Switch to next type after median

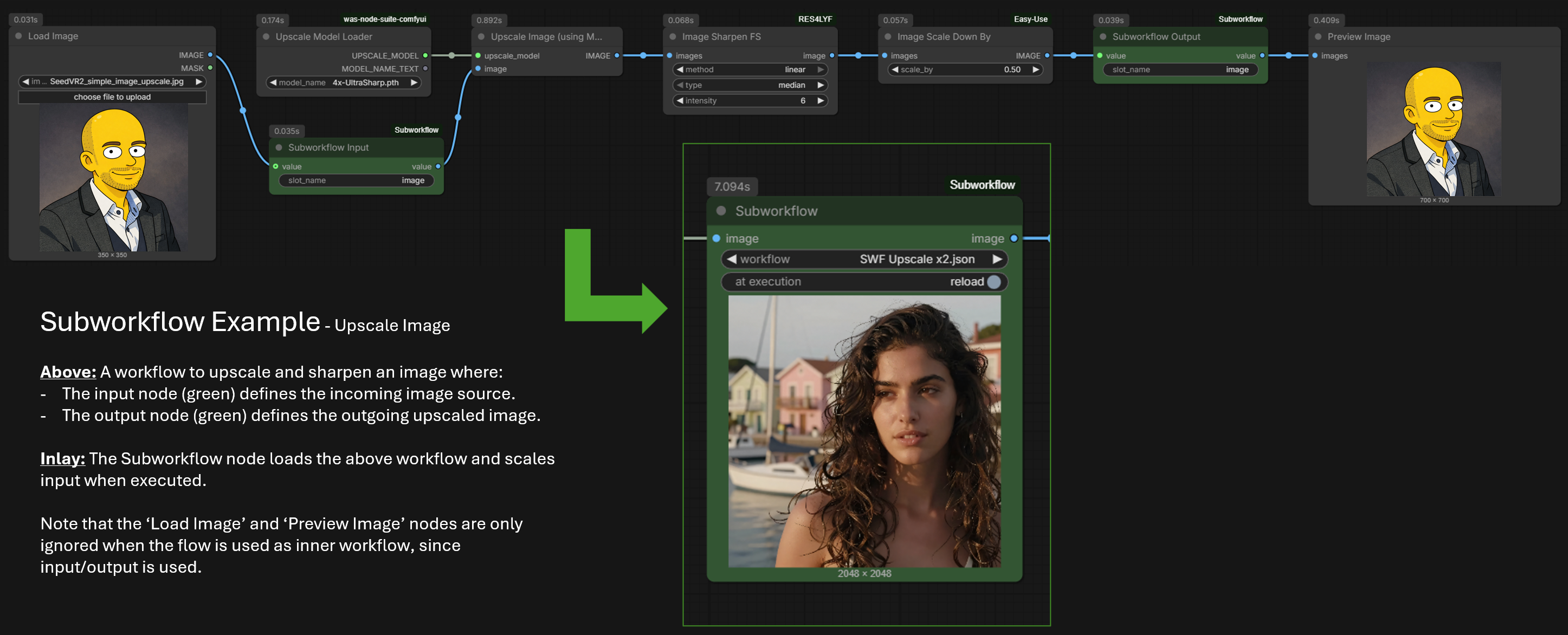pos(821,85)
